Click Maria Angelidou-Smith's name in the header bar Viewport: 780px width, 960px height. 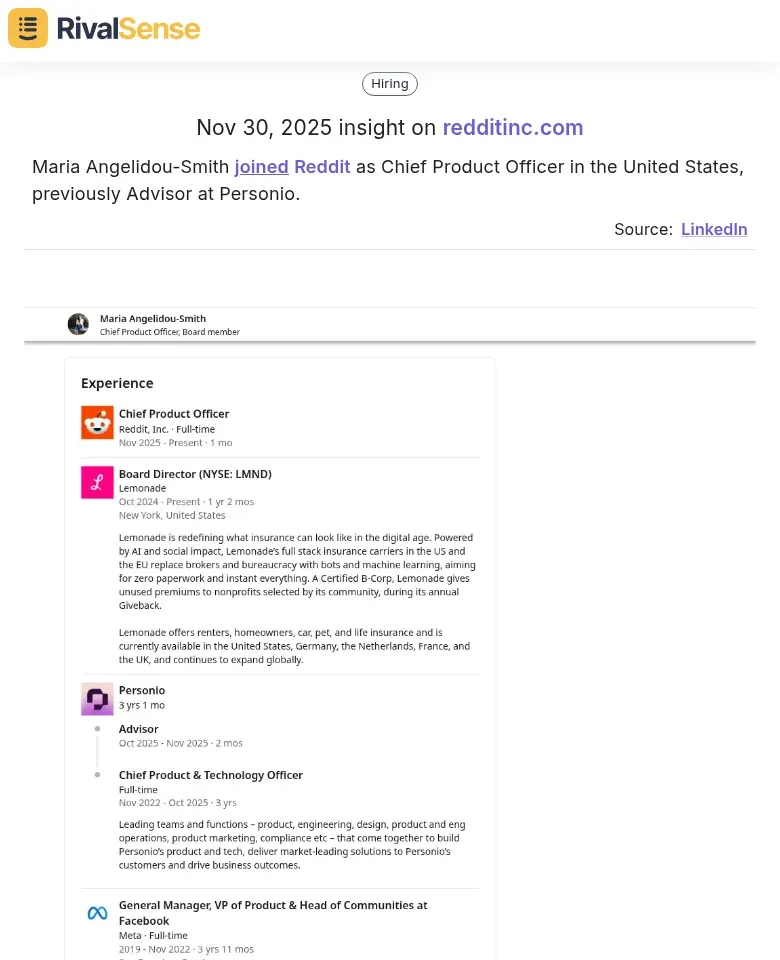pos(152,318)
